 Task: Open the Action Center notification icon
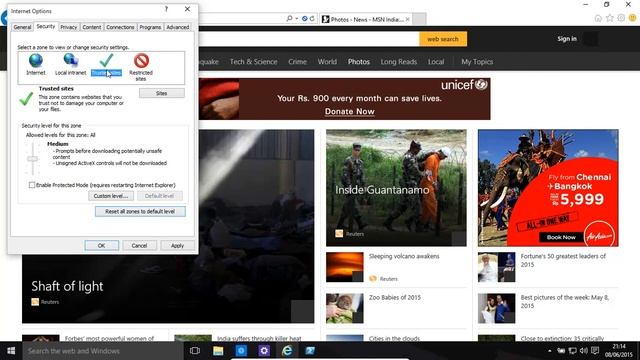[x=595, y=351]
